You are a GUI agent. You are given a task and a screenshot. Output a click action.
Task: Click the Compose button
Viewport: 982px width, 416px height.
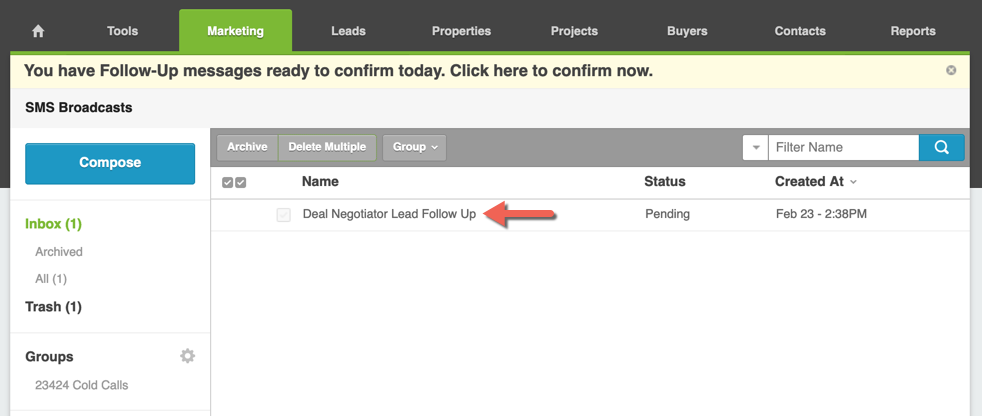[110, 163]
